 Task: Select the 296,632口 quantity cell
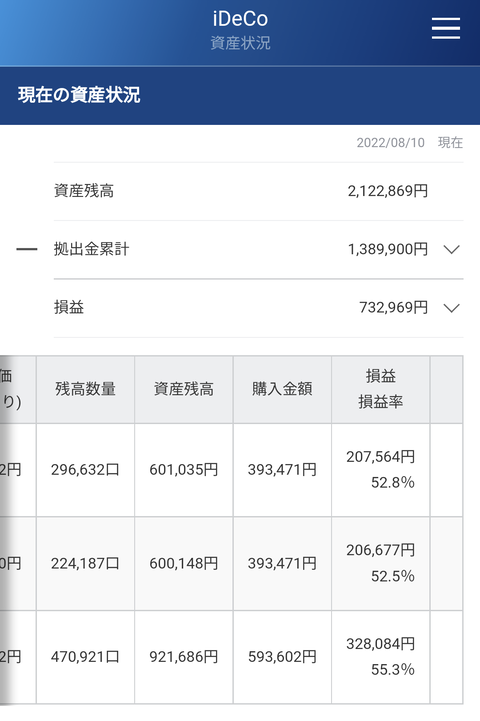pyautogui.click(x=86, y=469)
